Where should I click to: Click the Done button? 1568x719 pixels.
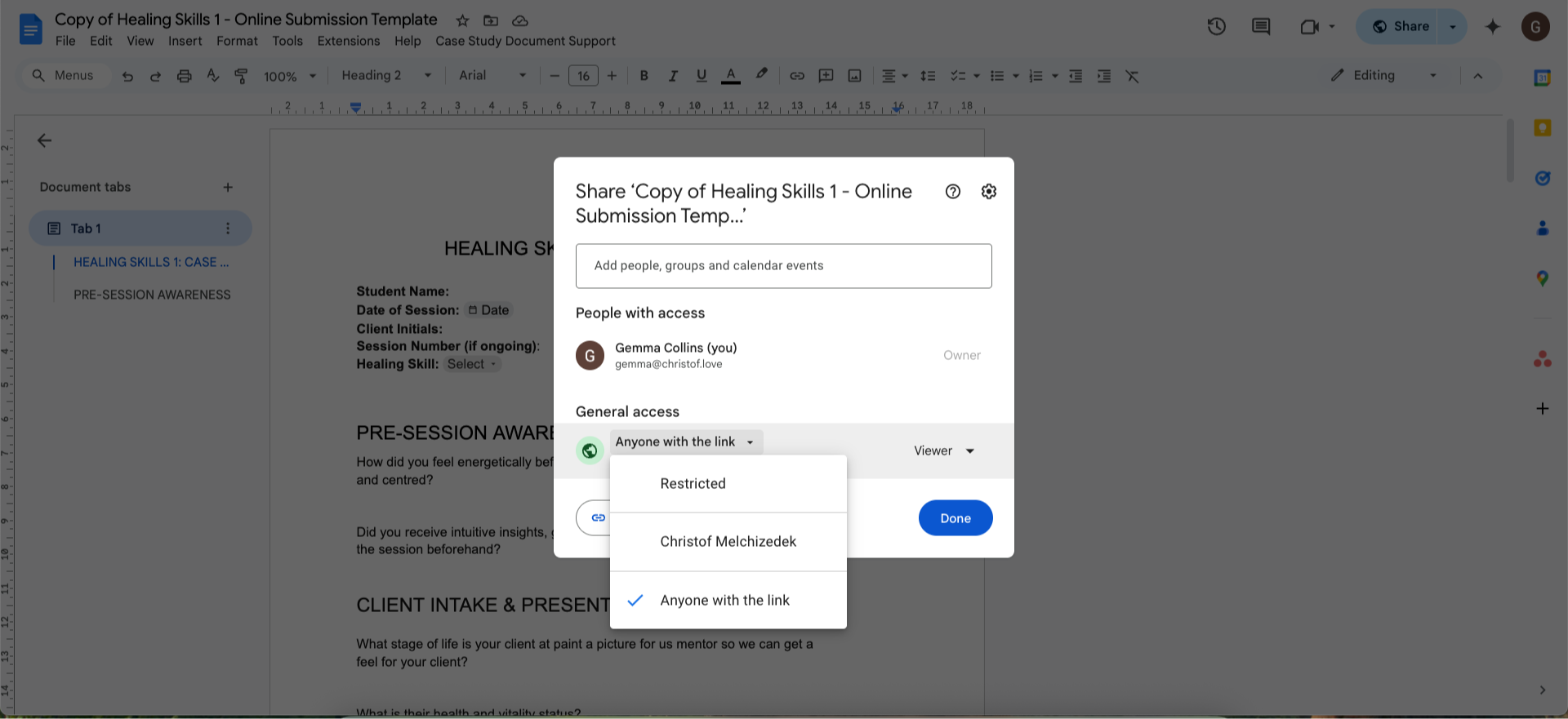click(955, 518)
